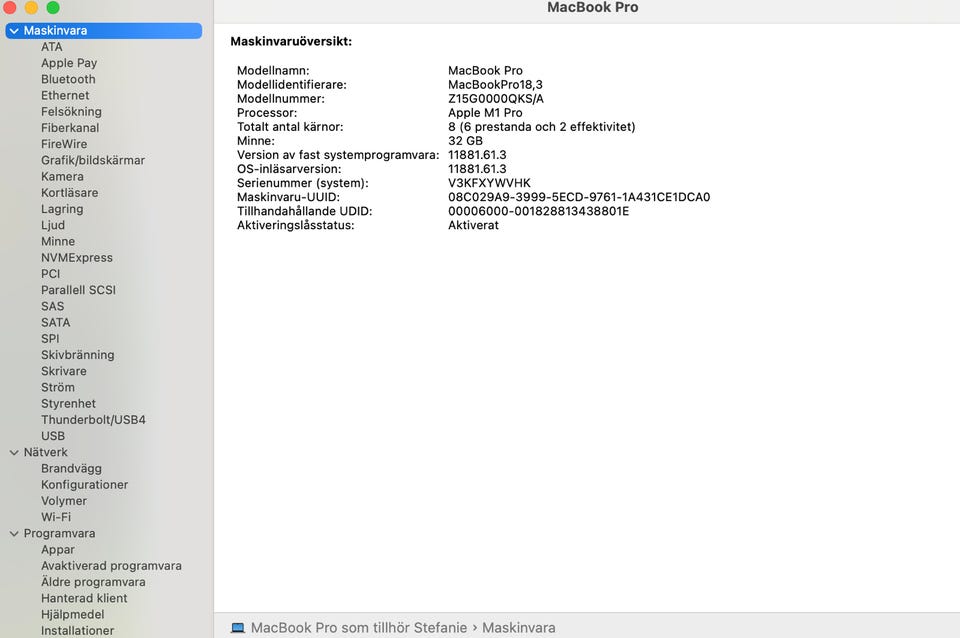Click Maskinvara in the path bar
Viewport: 960px width, 638px height.
pos(519,628)
